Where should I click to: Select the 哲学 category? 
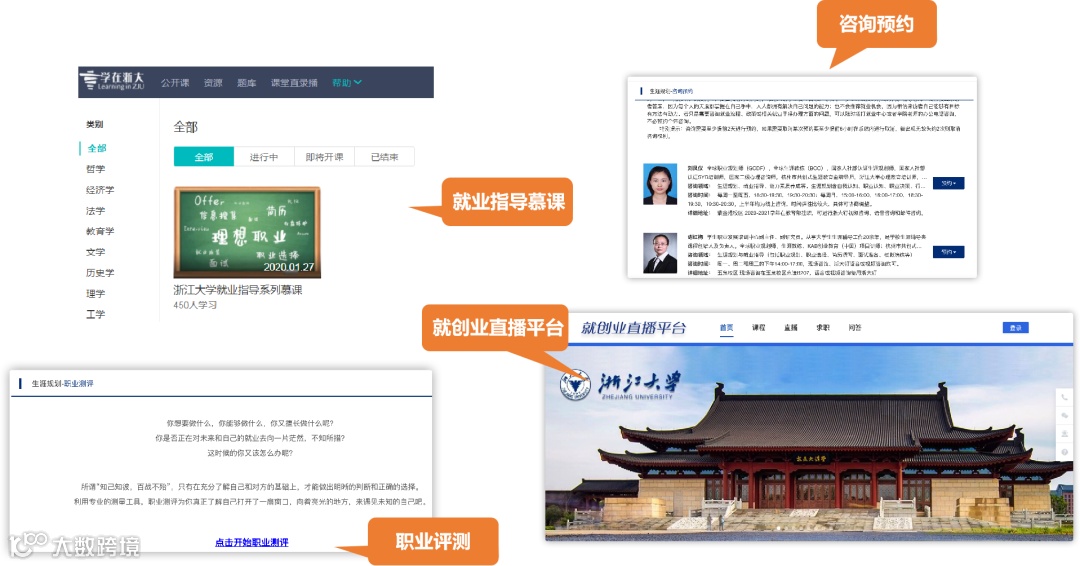tap(96, 169)
